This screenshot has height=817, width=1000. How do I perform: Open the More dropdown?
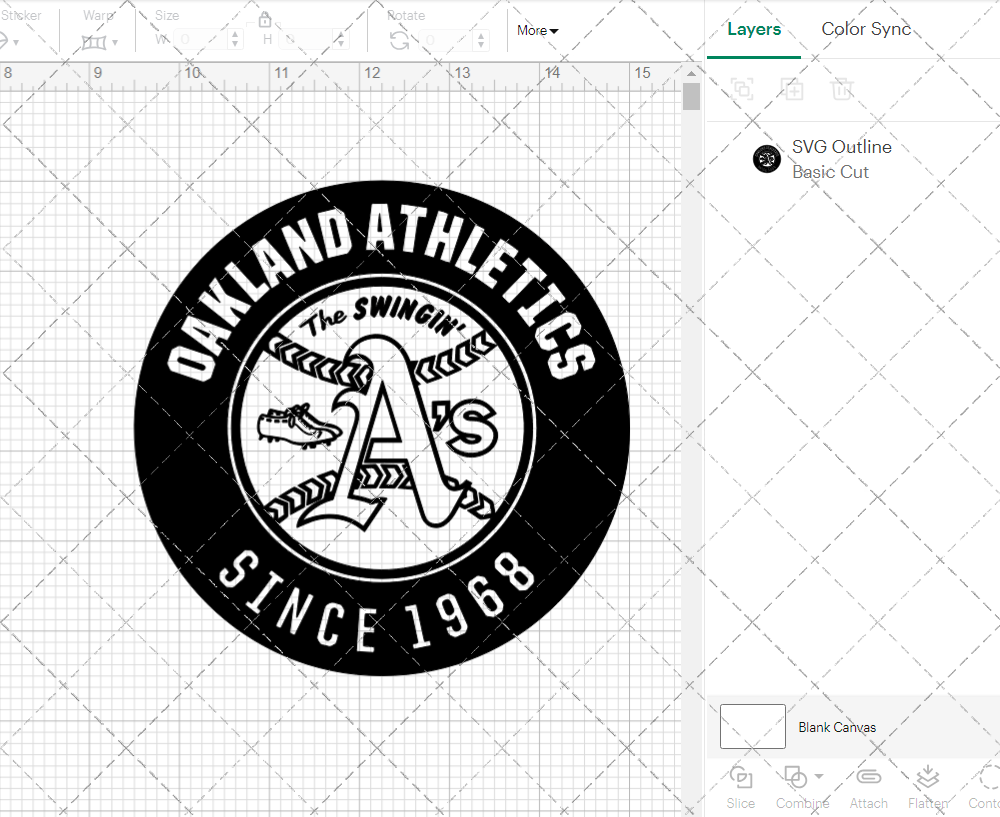point(537,31)
